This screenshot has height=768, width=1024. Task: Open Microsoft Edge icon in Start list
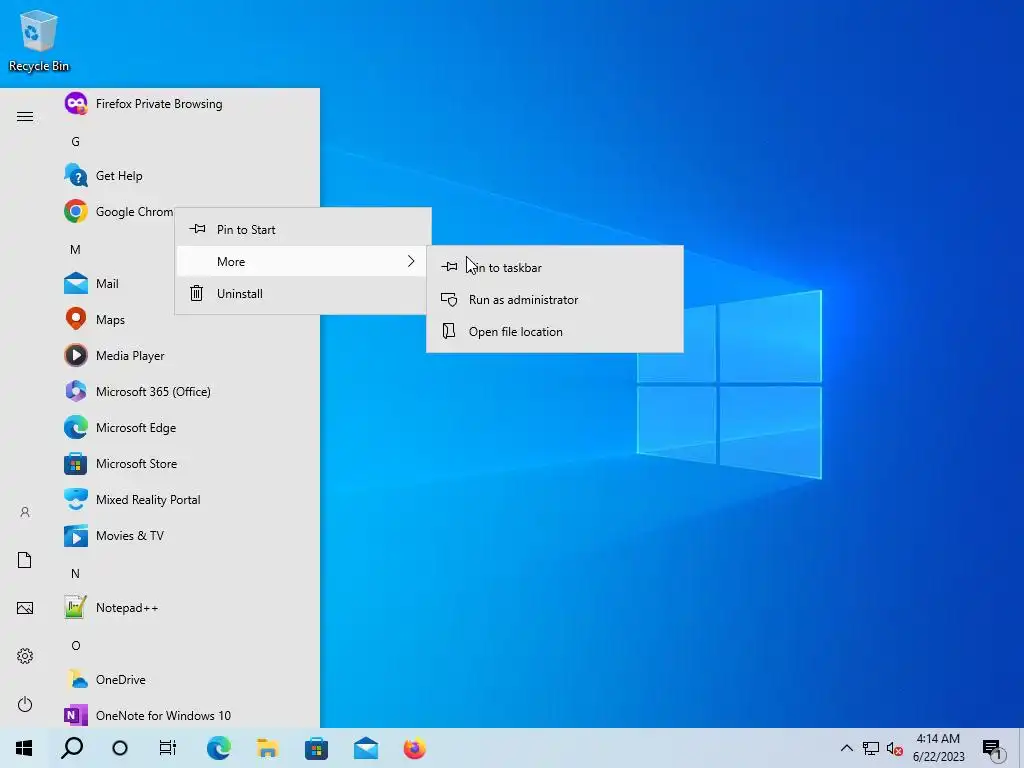pyautogui.click(x=76, y=427)
